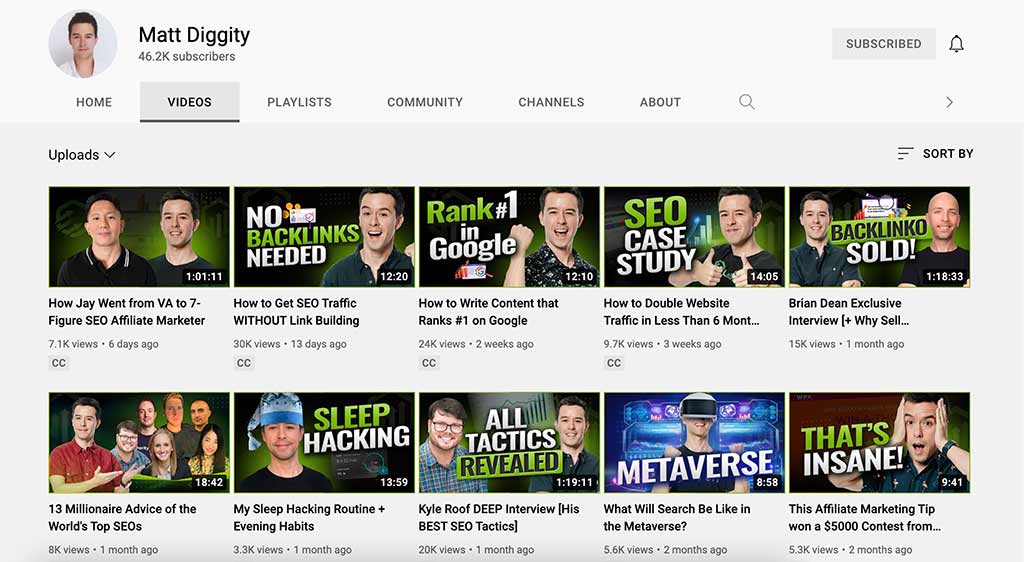This screenshot has height=562, width=1024.
Task: Click title 'Kyle Roof DEEP Interview'
Action: [499, 518]
